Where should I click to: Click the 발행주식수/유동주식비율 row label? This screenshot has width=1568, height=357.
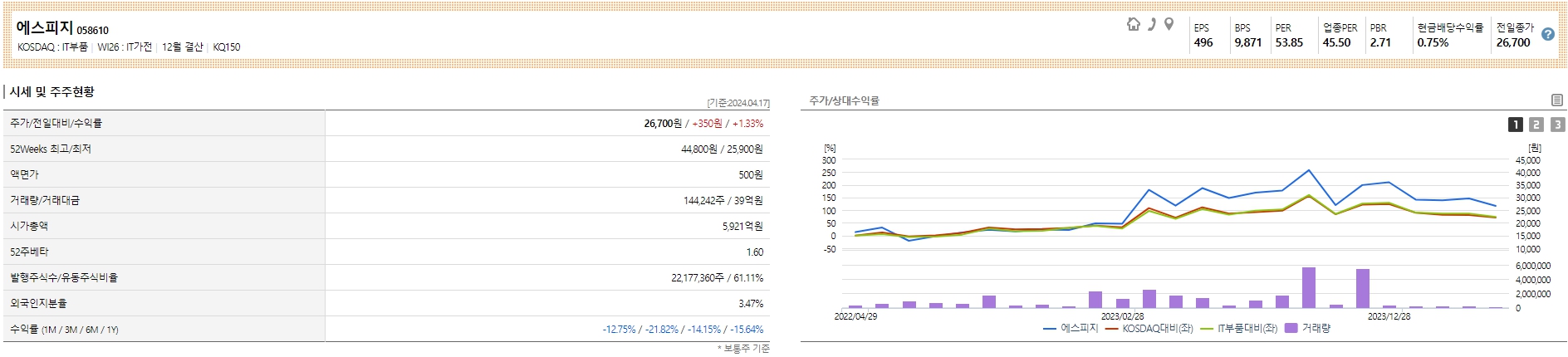pos(64,277)
